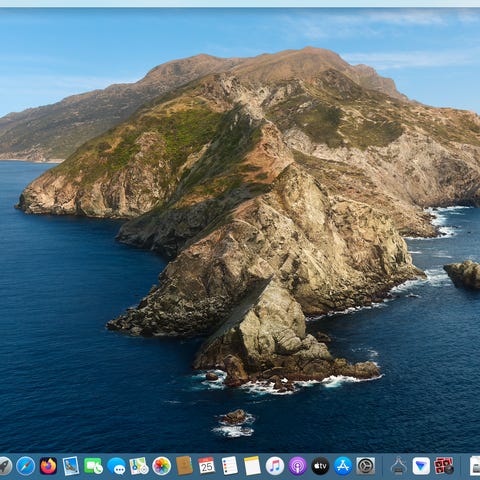Open the Mail stamp icon
480x480 pixels.
[x=71, y=466]
